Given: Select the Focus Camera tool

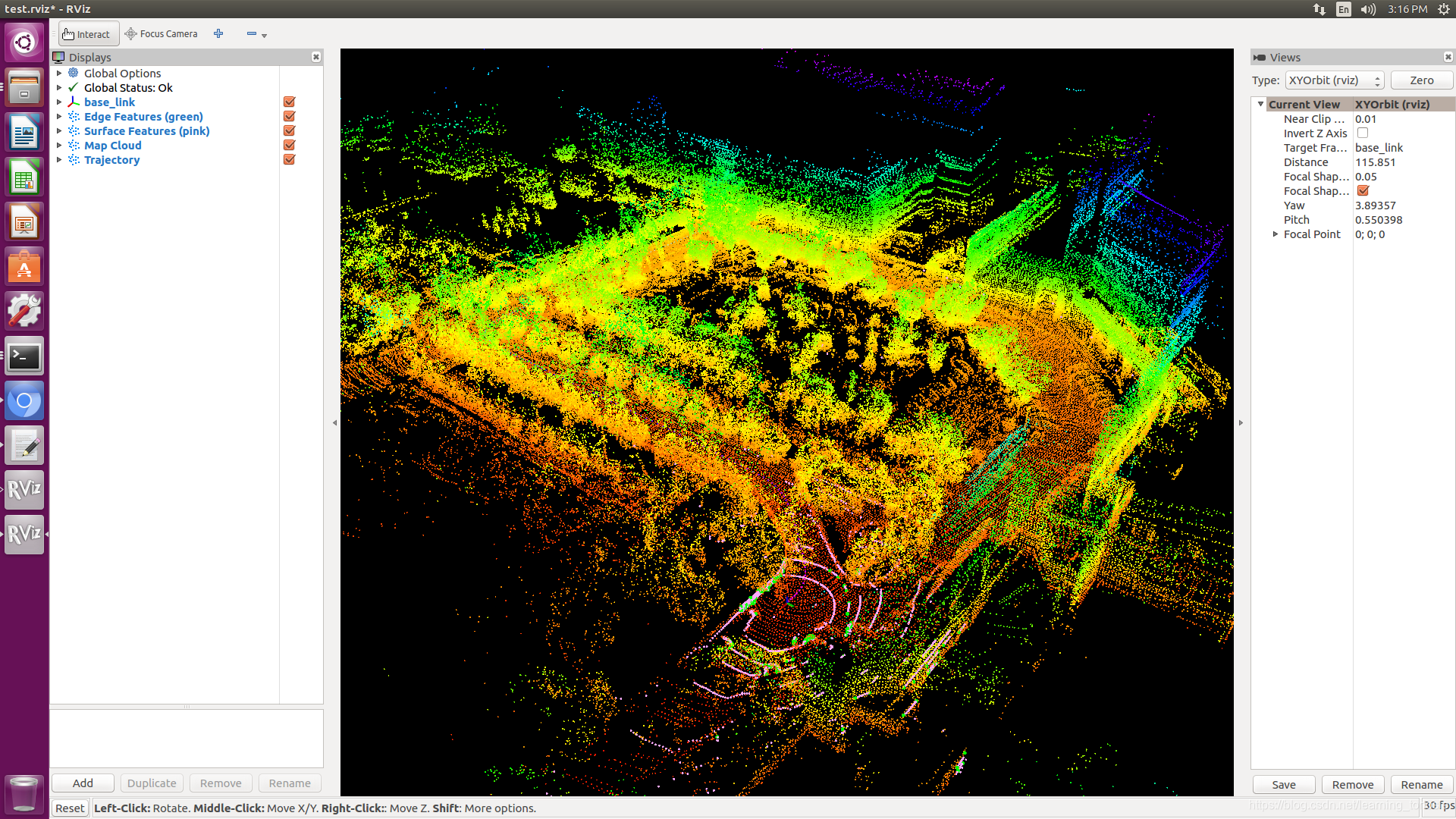Looking at the screenshot, I should (161, 34).
